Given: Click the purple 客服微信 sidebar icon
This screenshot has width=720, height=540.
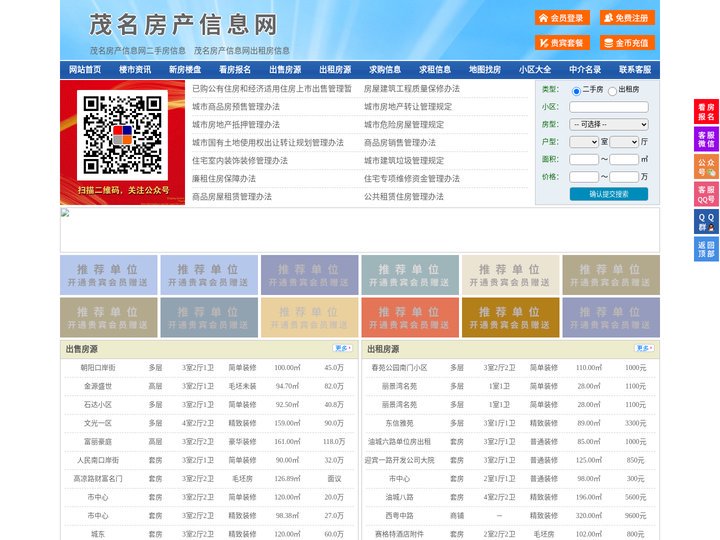Looking at the screenshot, I should 706,139.
